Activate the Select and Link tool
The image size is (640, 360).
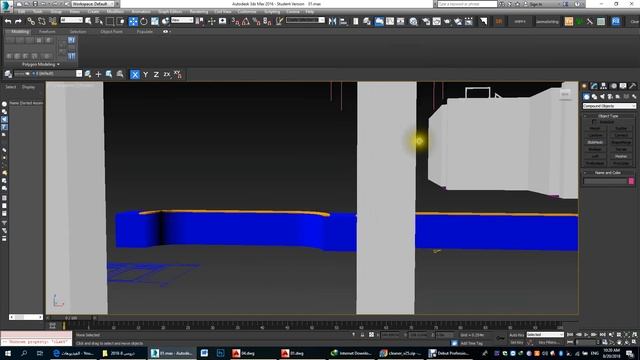tap(31, 21)
